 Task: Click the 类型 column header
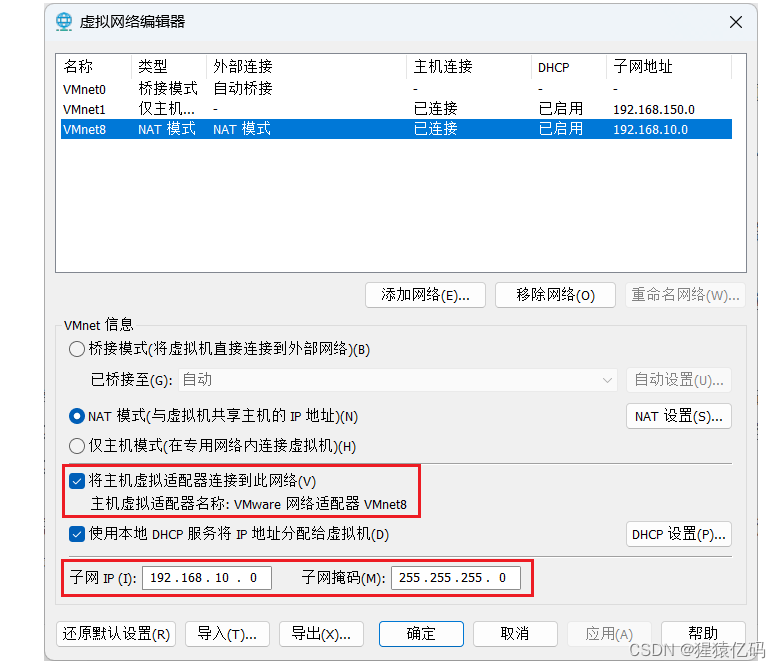tap(169, 67)
